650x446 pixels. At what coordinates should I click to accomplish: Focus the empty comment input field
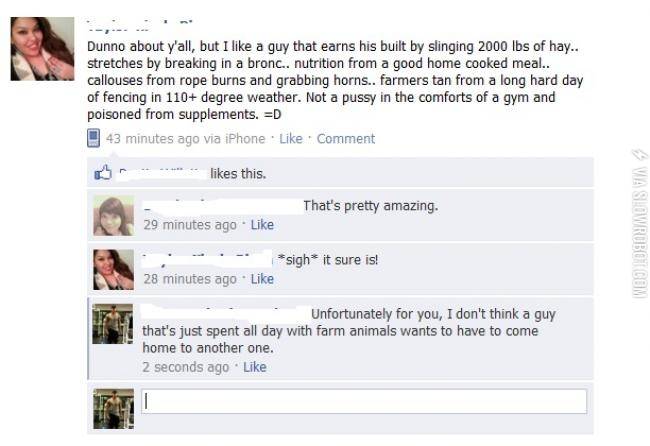362,401
